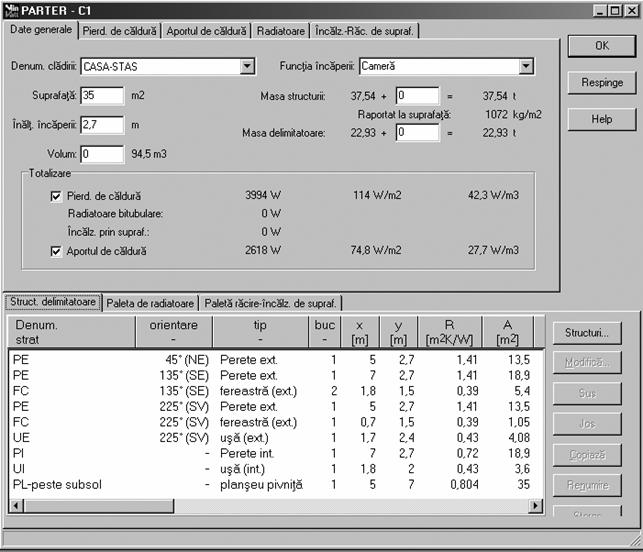643x552 pixels.
Task: Select the Încălz.-Răc. de supraf. tab
Action: (x=364, y=31)
